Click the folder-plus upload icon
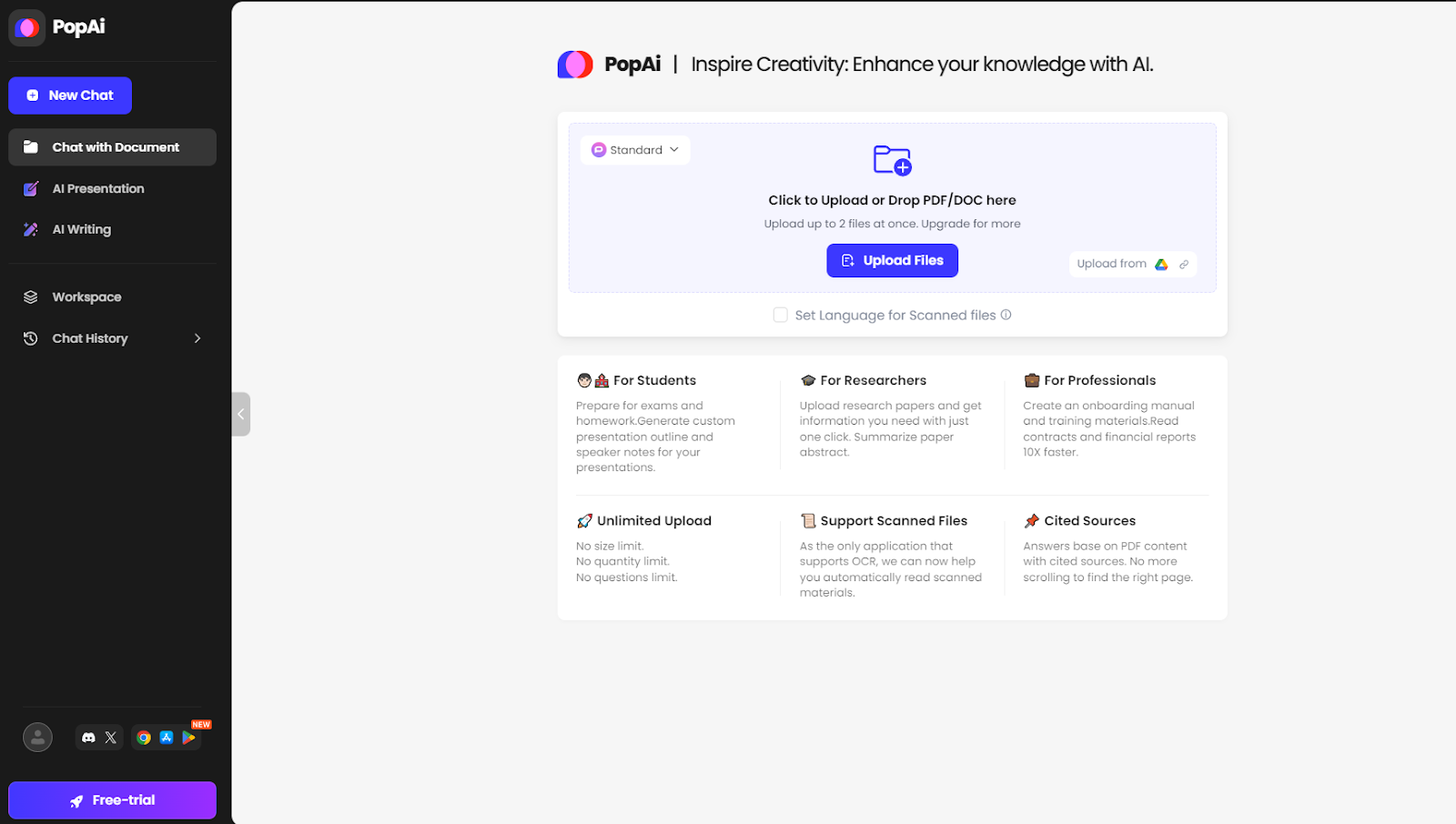This screenshot has height=824, width=1456. coord(892,160)
